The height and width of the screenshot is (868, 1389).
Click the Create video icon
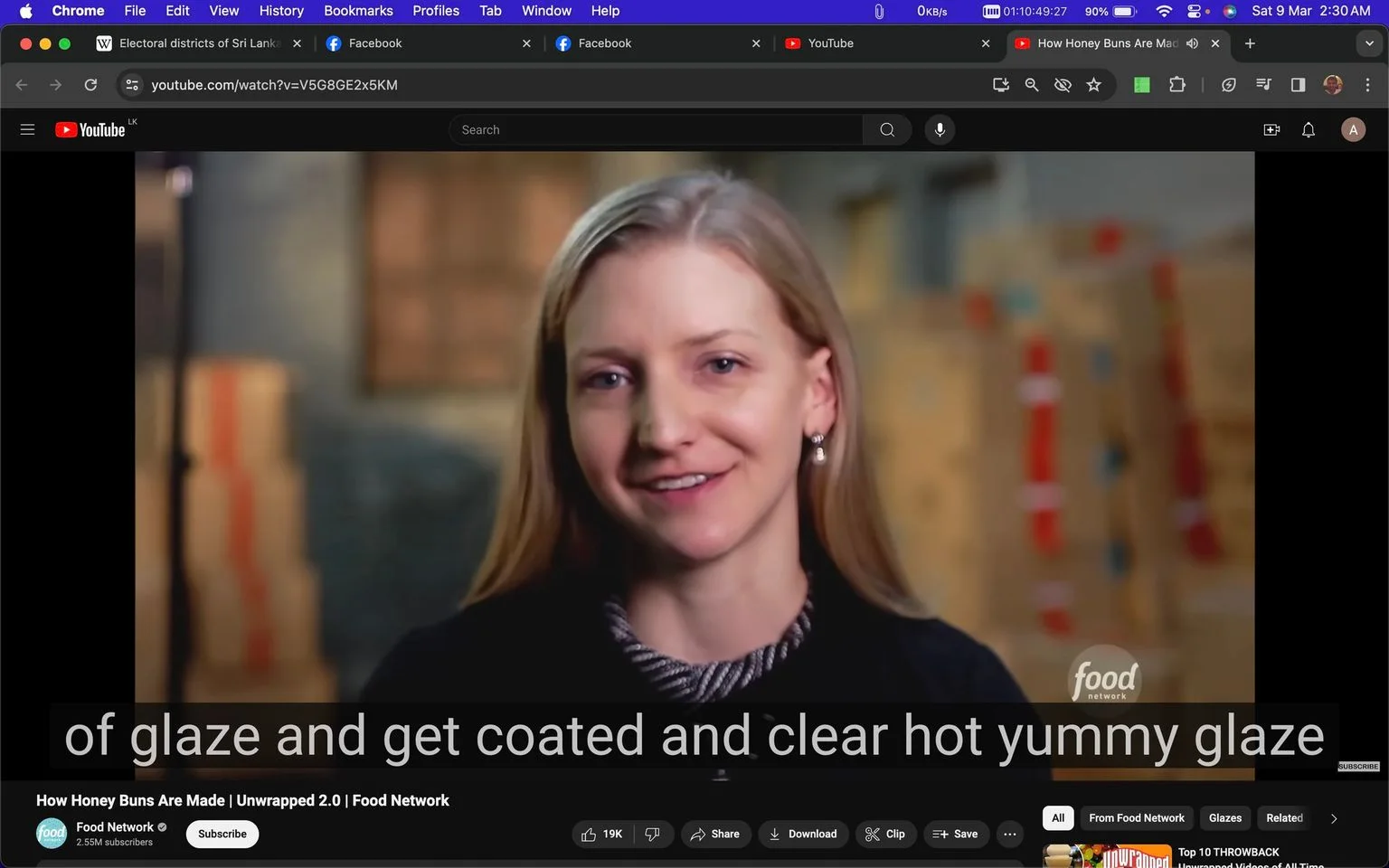click(x=1271, y=129)
